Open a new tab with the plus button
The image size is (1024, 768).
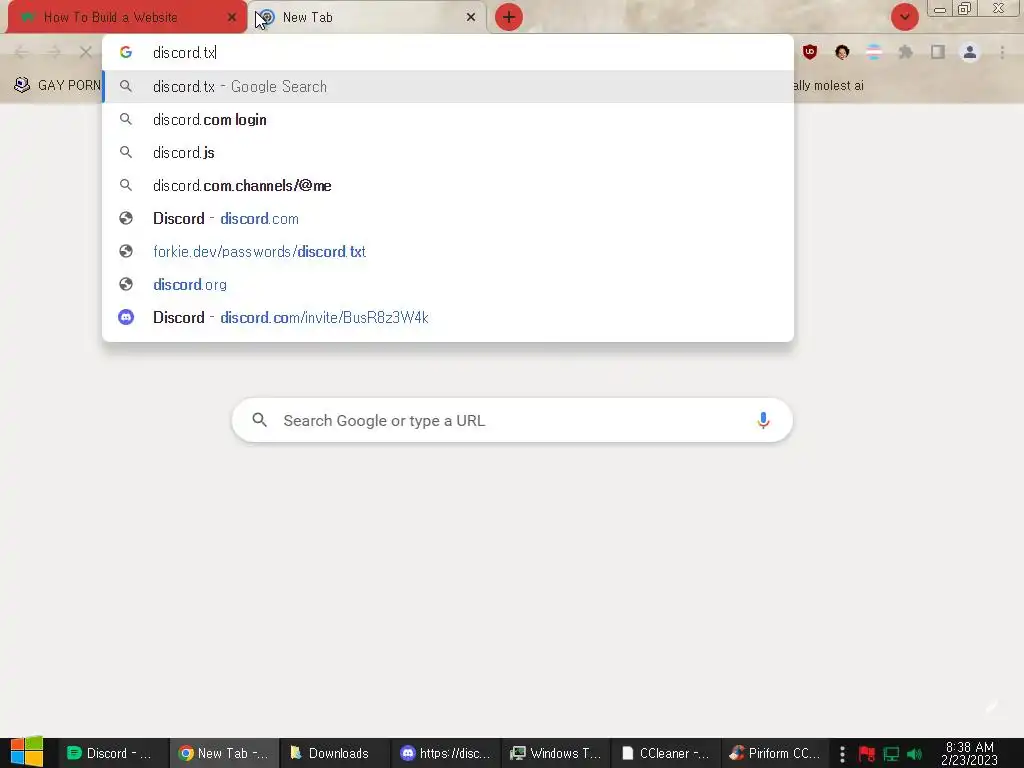tap(509, 17)
